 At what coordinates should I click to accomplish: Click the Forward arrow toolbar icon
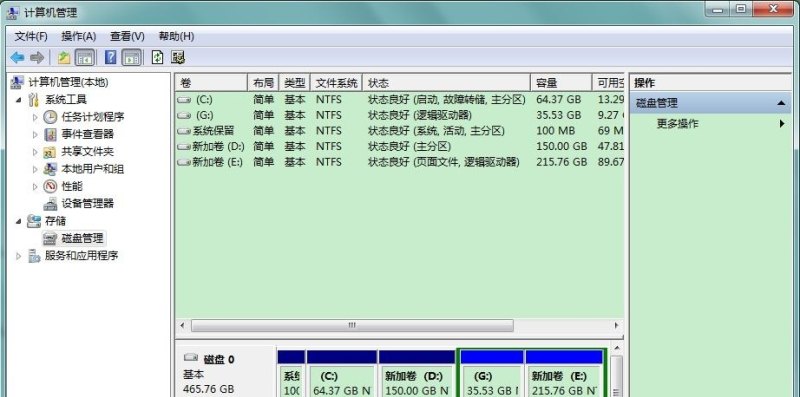pos(37,58)
